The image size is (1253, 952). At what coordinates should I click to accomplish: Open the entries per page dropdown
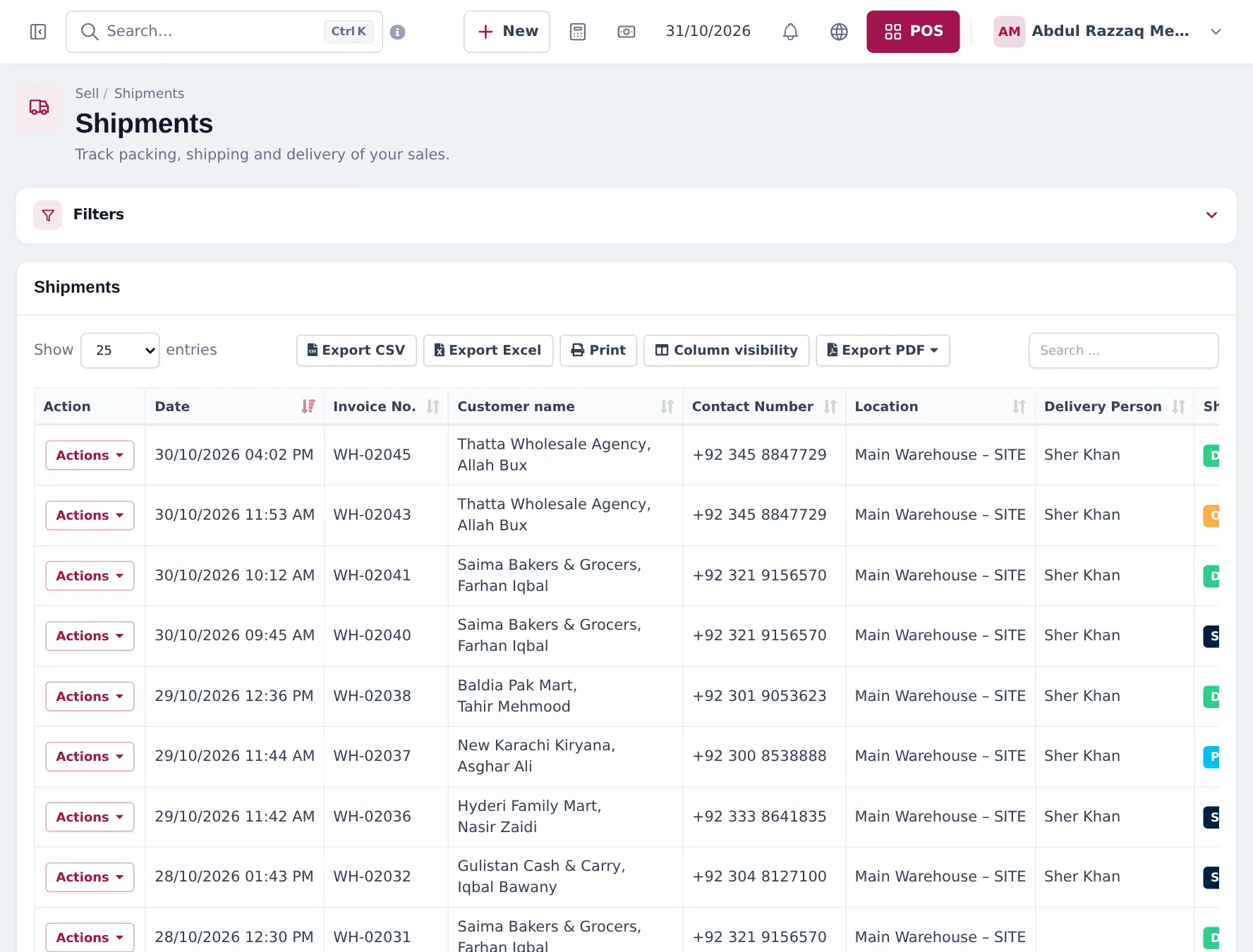(x=120, y=350)
